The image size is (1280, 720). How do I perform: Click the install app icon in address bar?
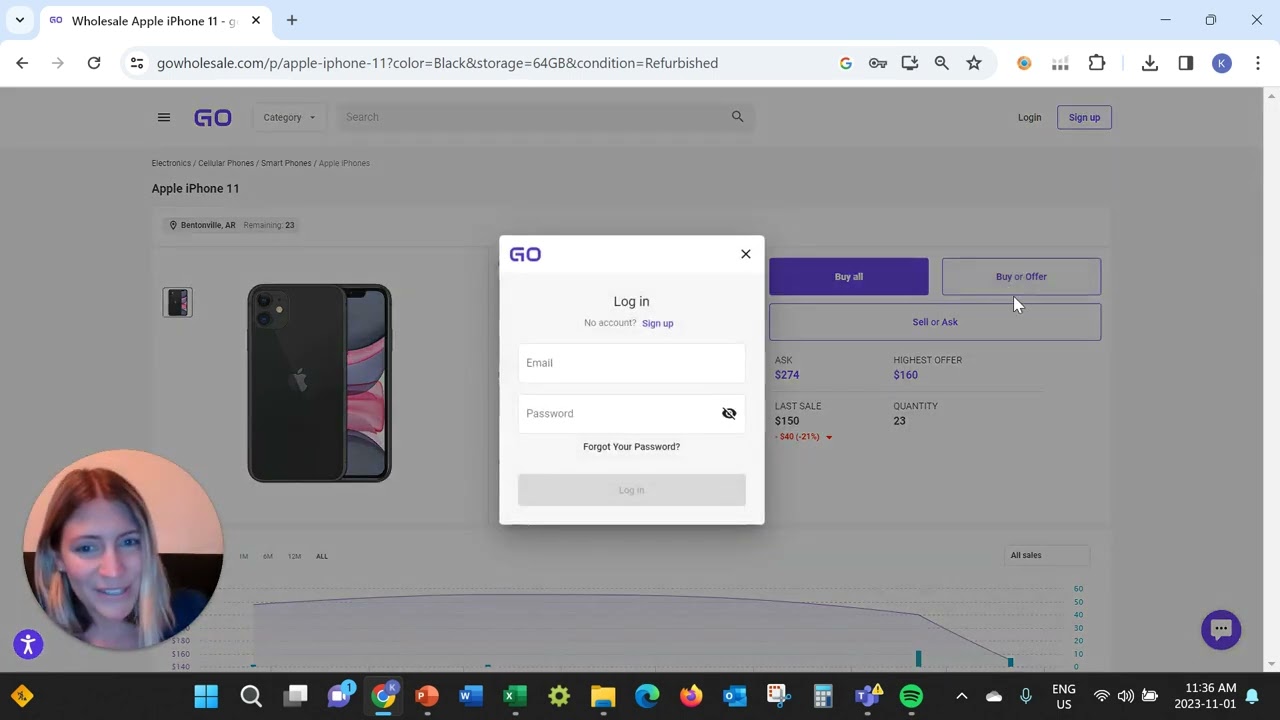[910, 63]
